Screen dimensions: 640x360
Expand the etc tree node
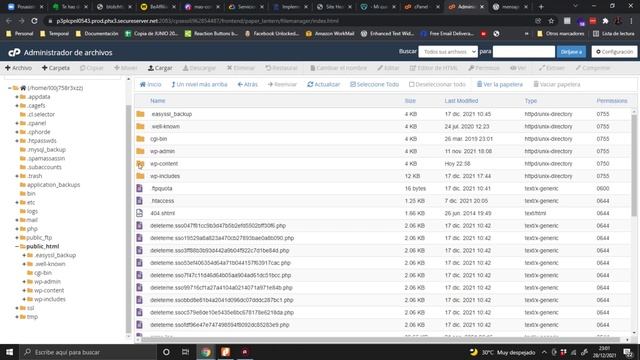pos(17,202)
